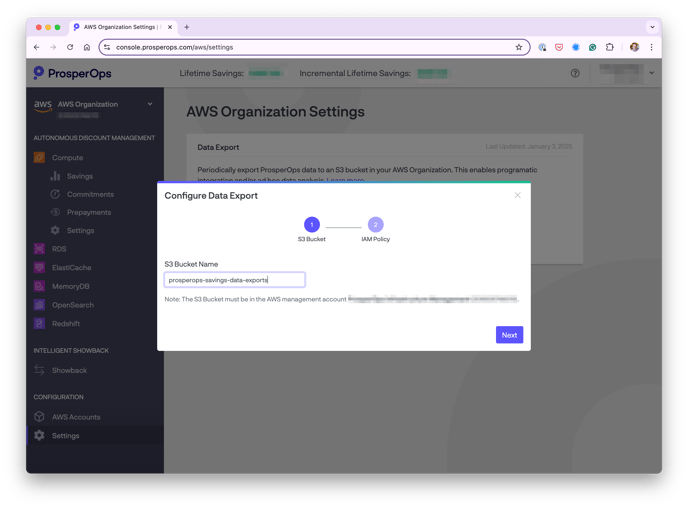Open the browser extensions puzzle icon

609,47
